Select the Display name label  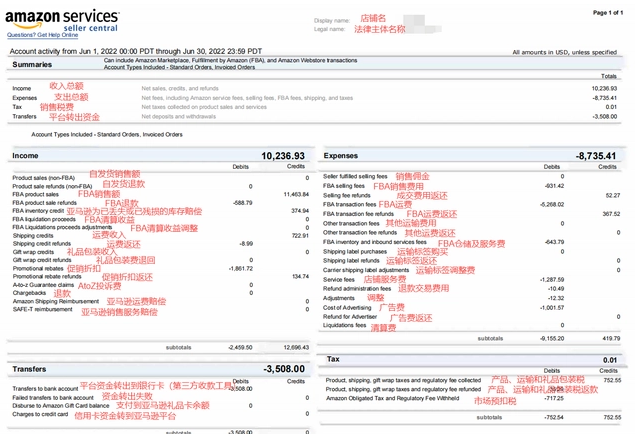click(x=331, y=21)
